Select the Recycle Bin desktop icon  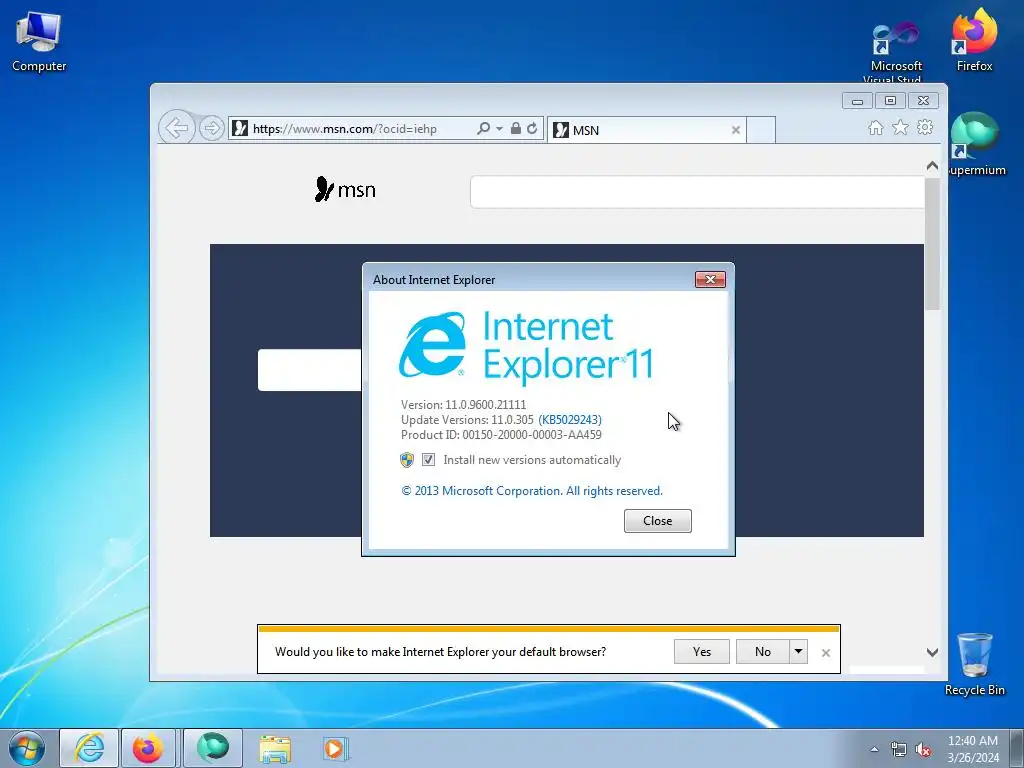[974, 664]
